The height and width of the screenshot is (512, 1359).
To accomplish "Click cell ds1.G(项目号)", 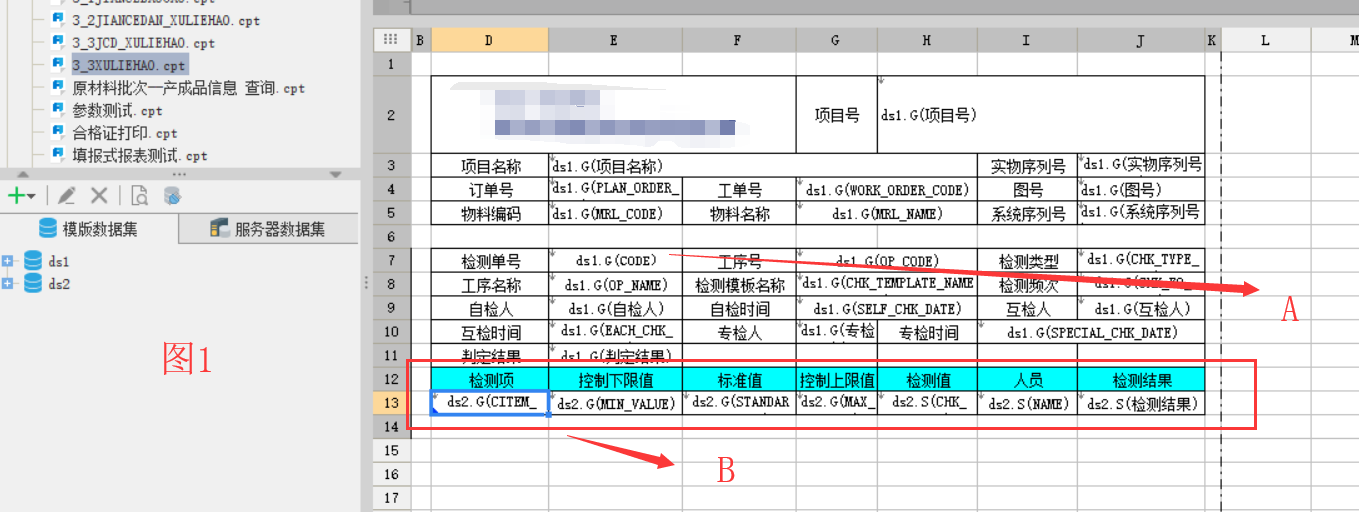I will pyautogui.click(x=1041, y=115).
